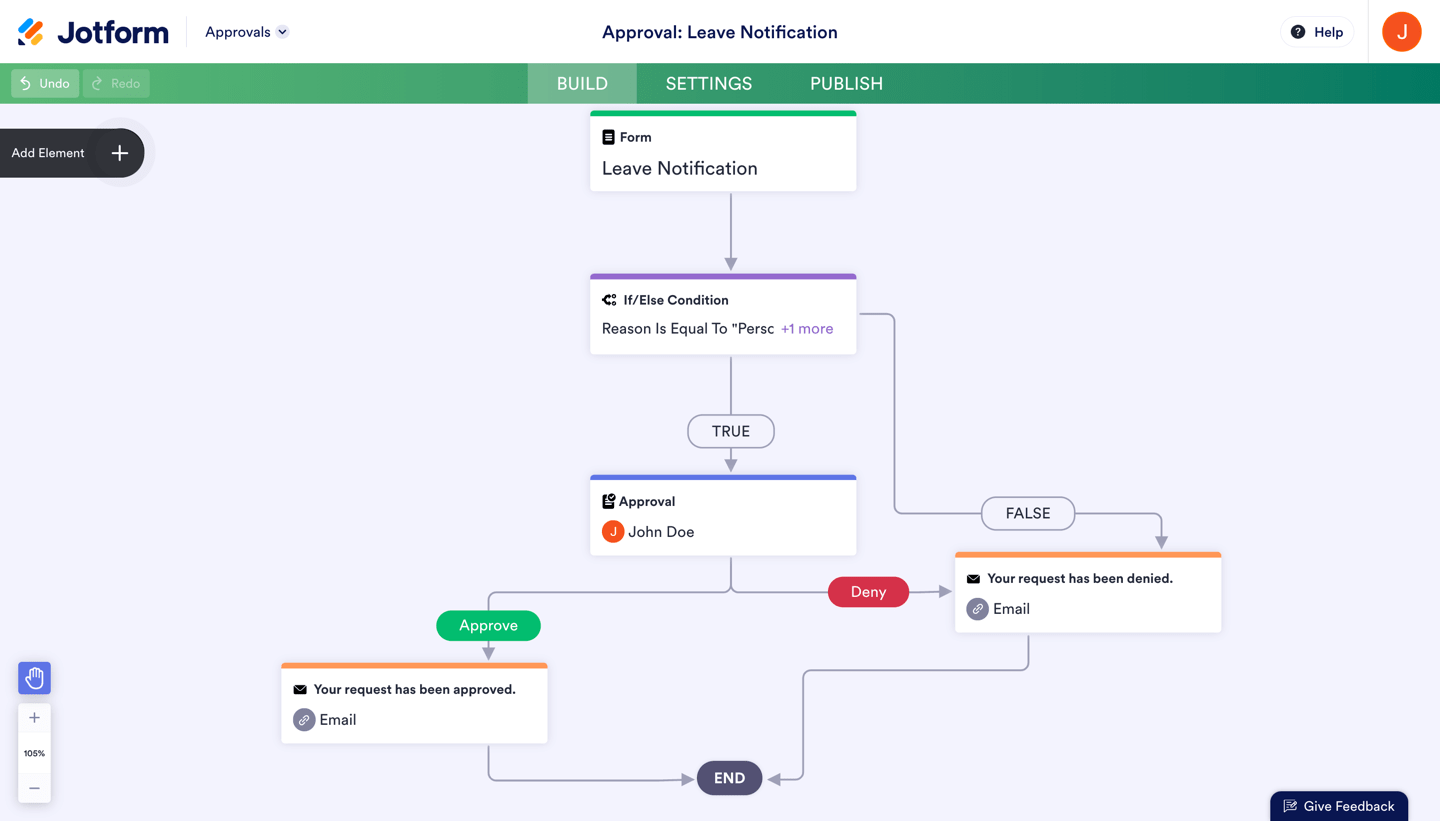Expand the '+1 more' conditions link

[806, 329]
